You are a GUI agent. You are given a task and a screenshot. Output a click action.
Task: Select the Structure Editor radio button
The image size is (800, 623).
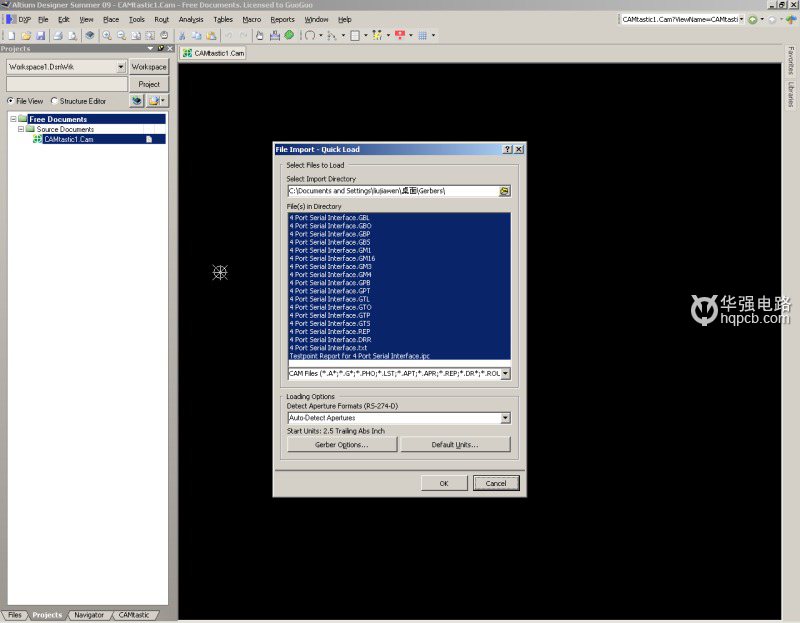click(55, 101)
